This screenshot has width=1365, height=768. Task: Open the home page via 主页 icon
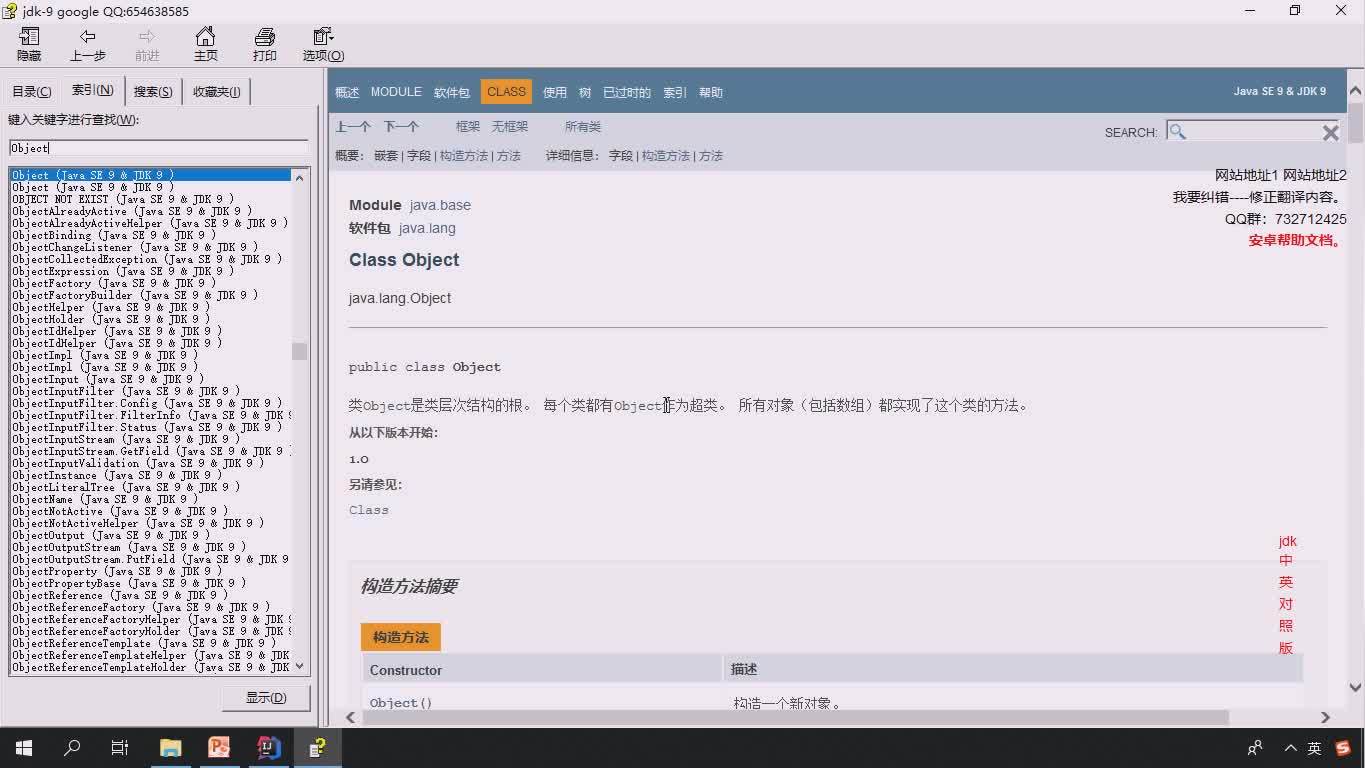point(205,44)
